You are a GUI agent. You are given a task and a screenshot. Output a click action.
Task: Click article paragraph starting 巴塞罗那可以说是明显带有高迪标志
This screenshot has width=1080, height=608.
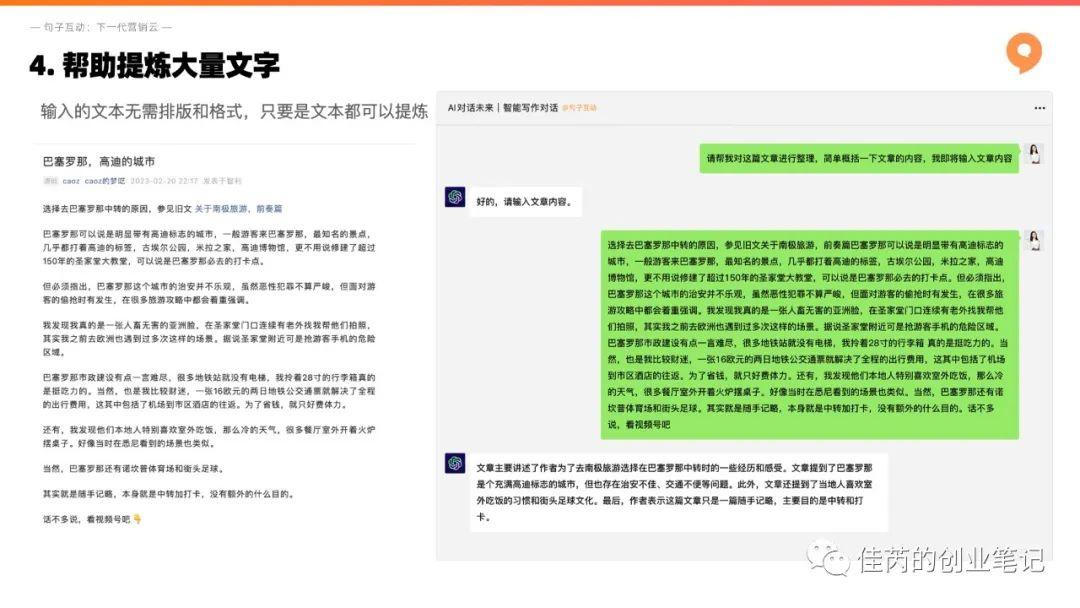coord(209,248)
